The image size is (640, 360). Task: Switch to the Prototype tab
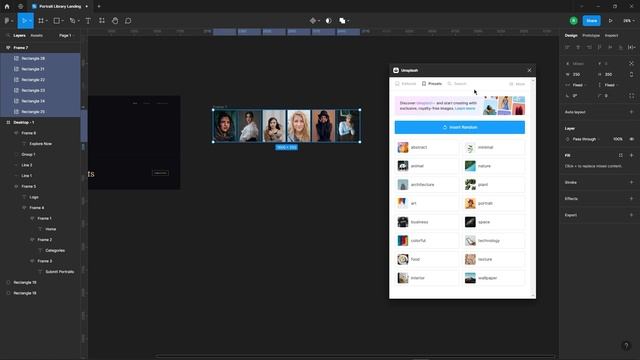pyautogui.click(x=591, y=36)
